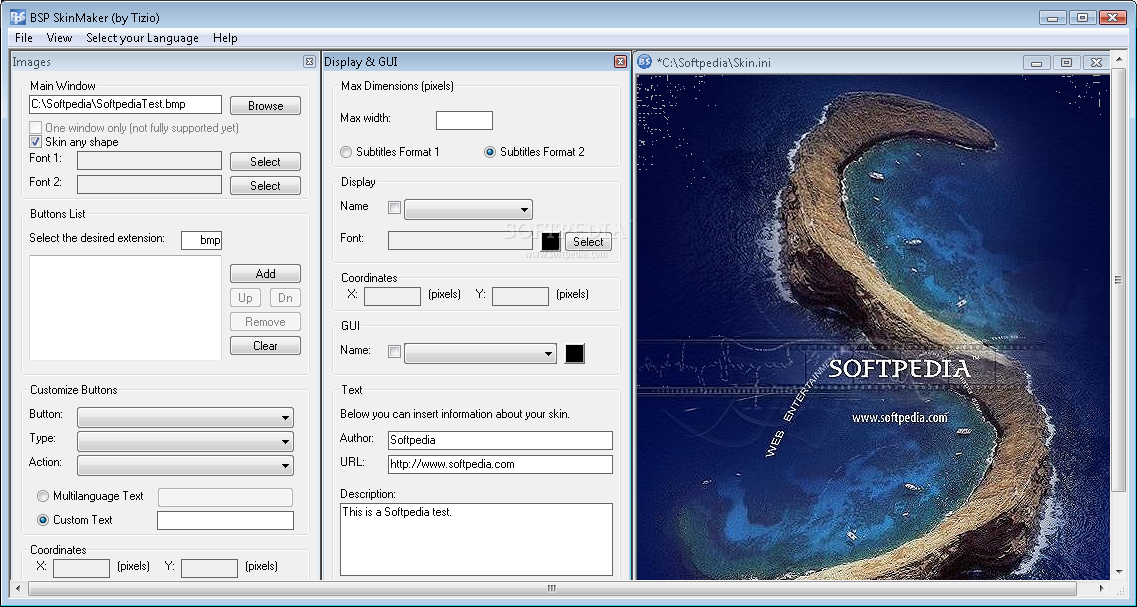Viewport: 1137px width, 607px height.
Task: Open the File menu
Action: point(24,38)
